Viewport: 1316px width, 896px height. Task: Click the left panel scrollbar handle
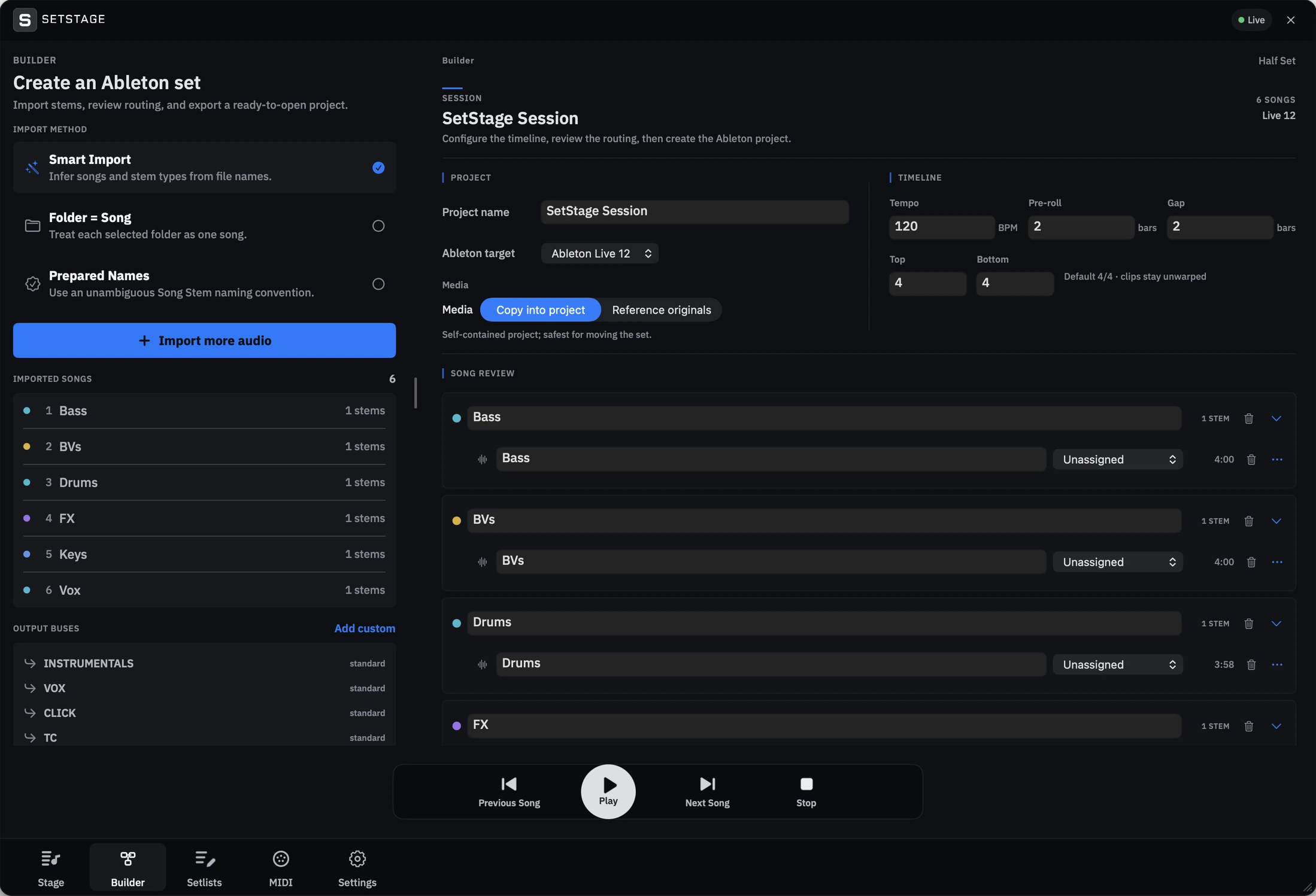point(415,393)
